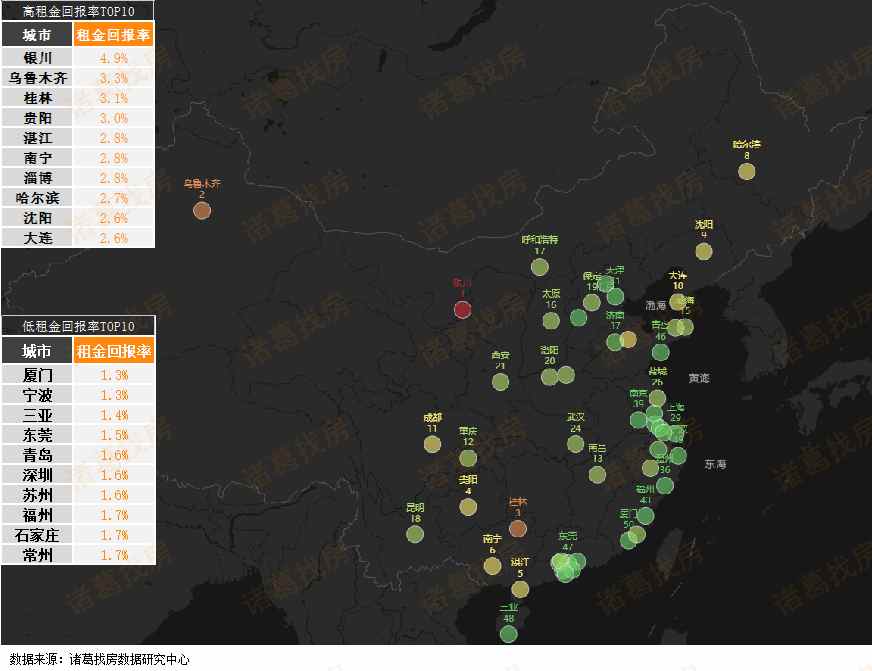
Task: Click the 湛江 map dot ranked 5
Action: (520, 589)
